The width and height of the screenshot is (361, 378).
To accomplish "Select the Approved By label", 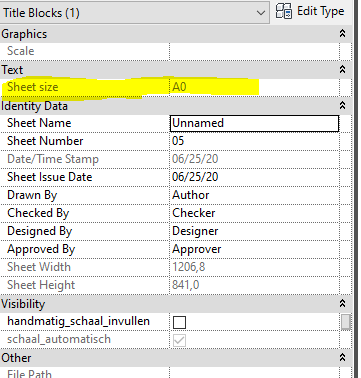I will pos(41,249).
